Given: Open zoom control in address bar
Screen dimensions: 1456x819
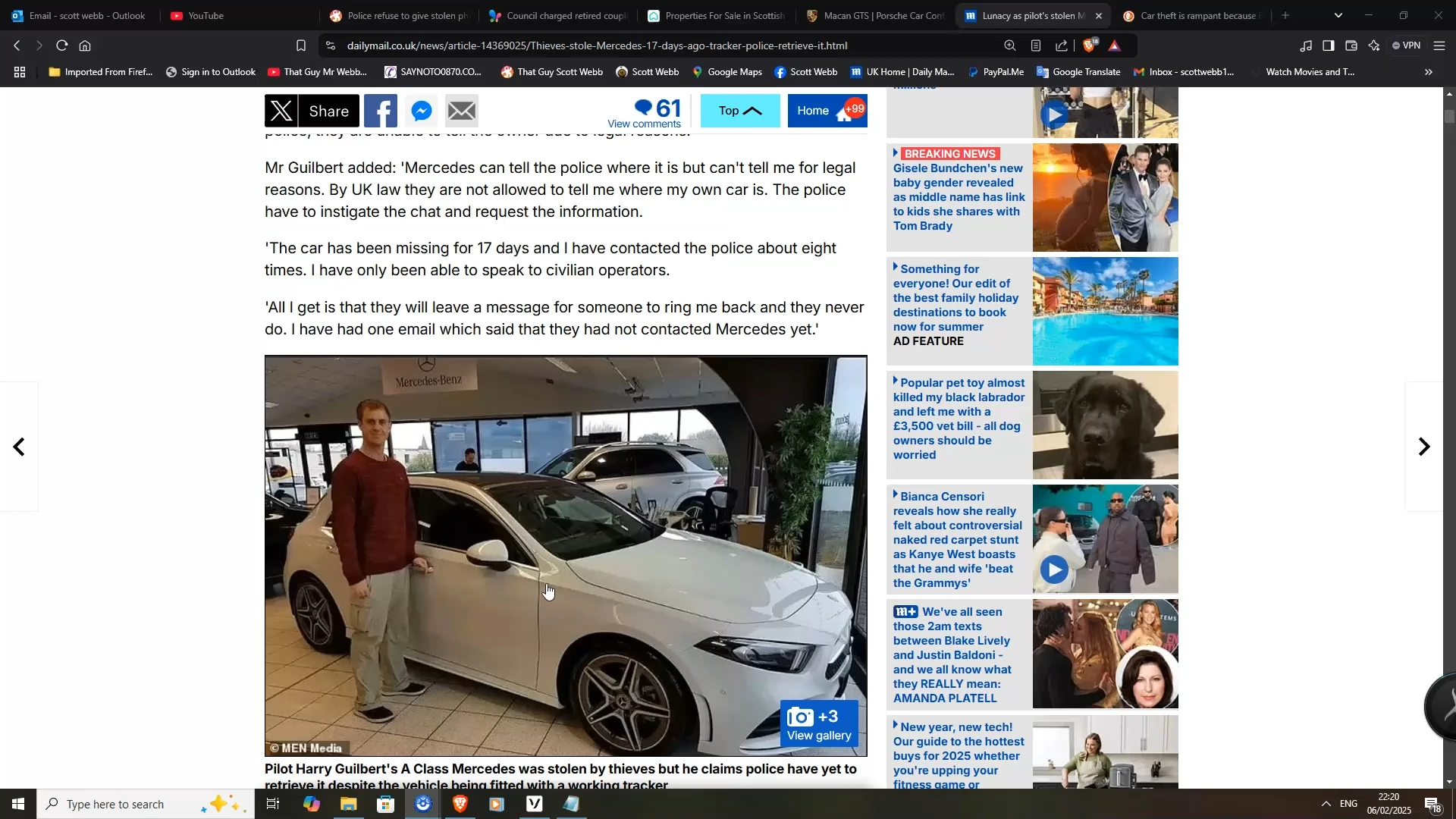Looking at the screenshot, I should coord(1010,45).
